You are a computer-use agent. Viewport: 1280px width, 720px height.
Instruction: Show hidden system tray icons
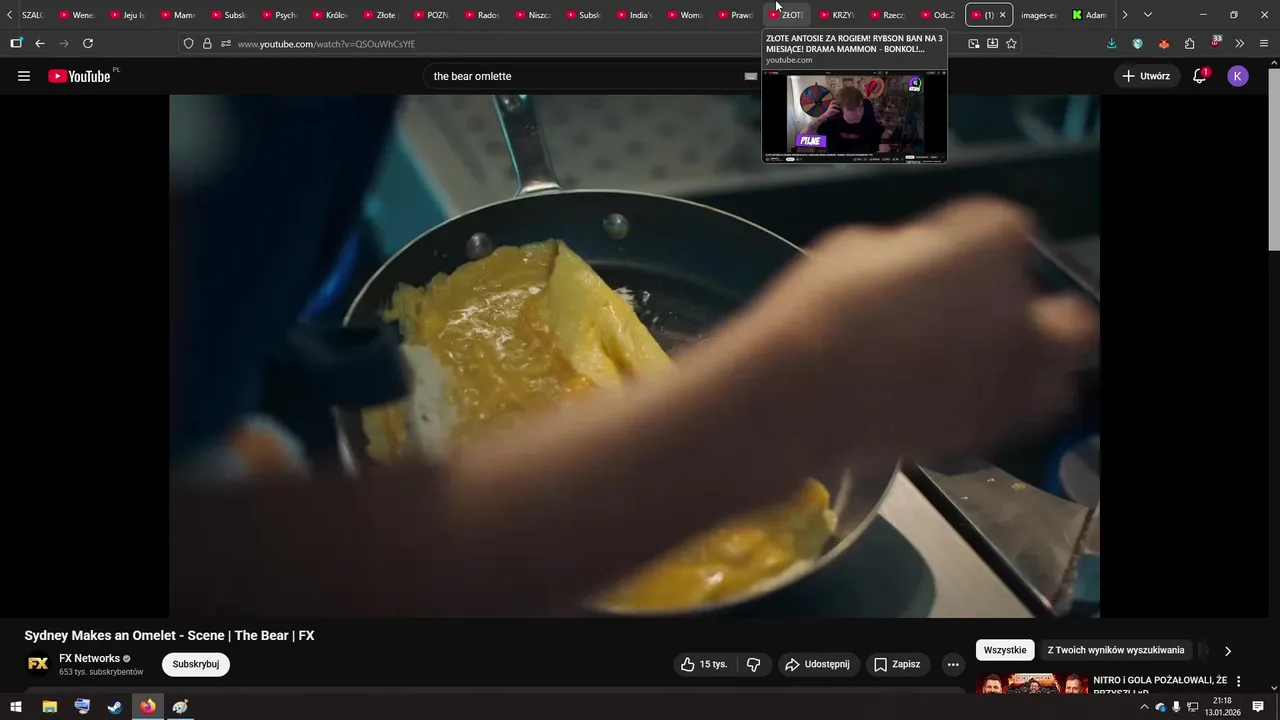(x=1144, y=707)
